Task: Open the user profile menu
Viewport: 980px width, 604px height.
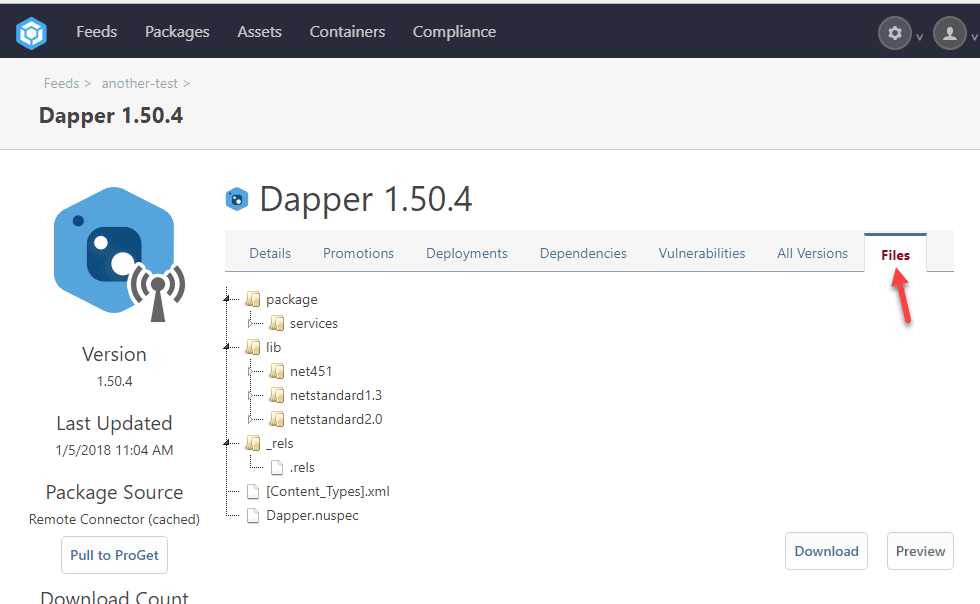Action: click(x=949, y=33)
